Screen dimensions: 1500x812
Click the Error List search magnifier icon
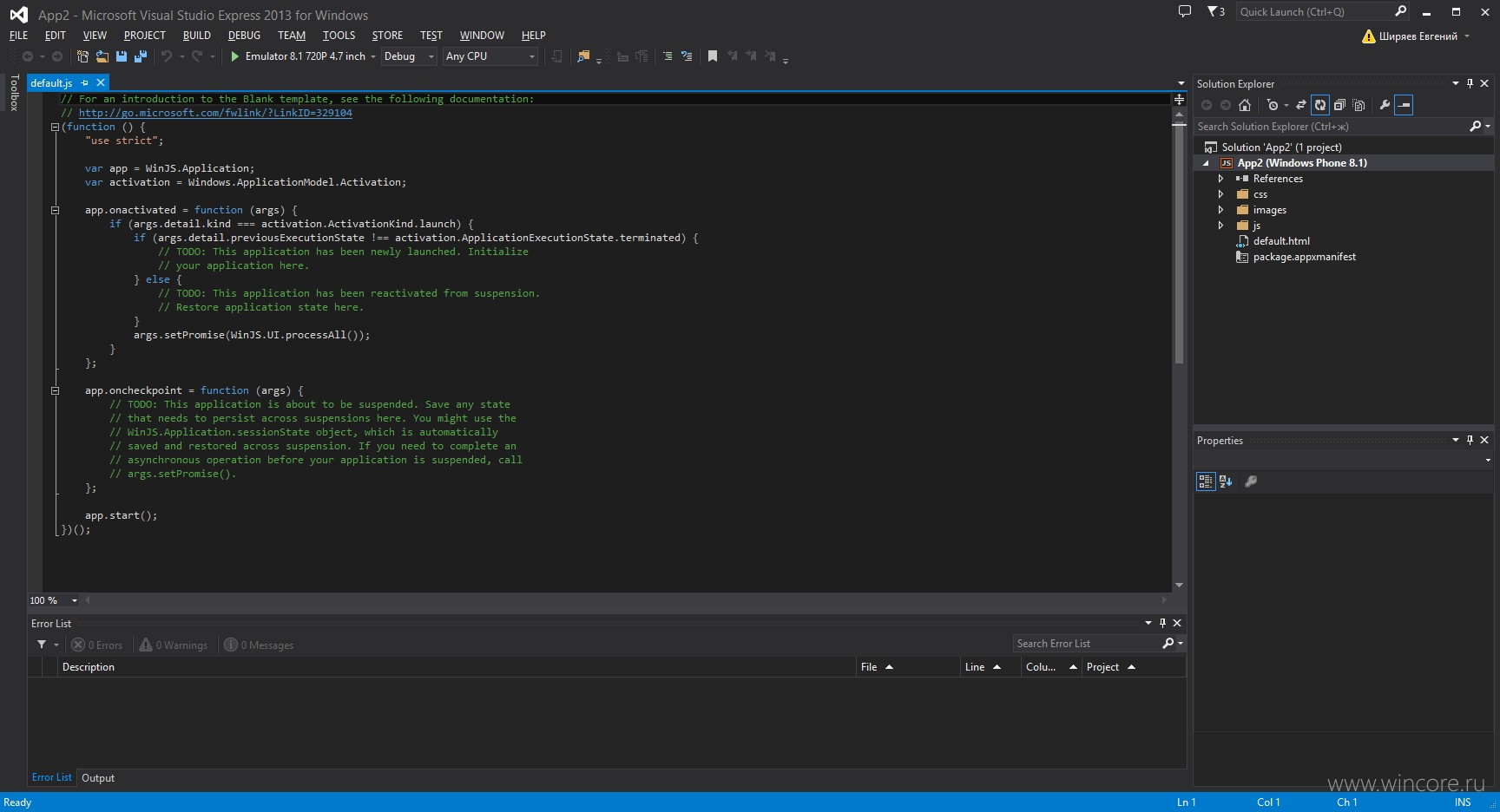tap(1168, 644)
